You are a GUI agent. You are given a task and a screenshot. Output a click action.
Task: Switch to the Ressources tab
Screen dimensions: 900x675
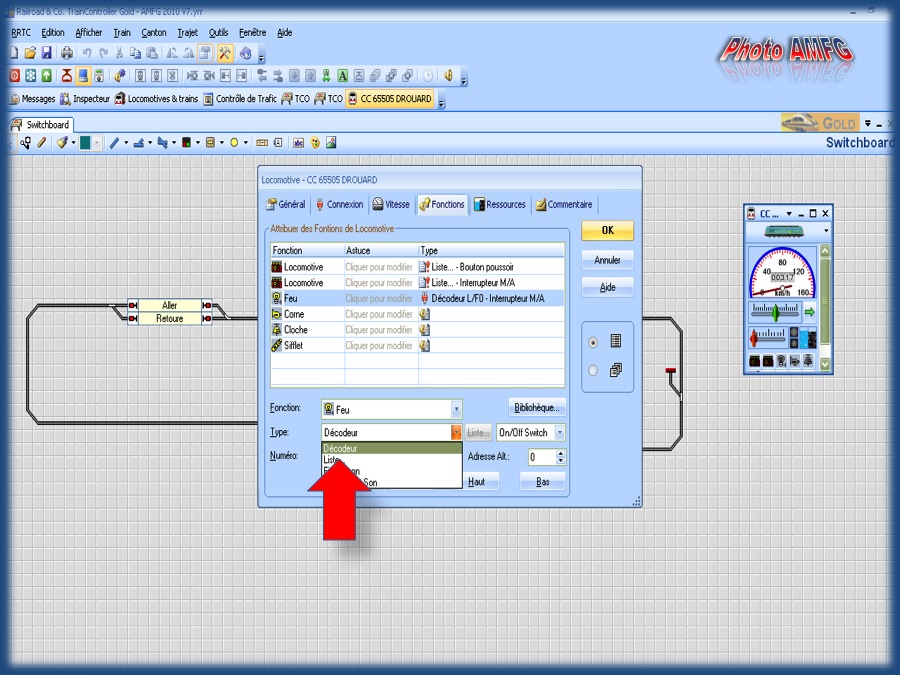click(x=499, y=204)
